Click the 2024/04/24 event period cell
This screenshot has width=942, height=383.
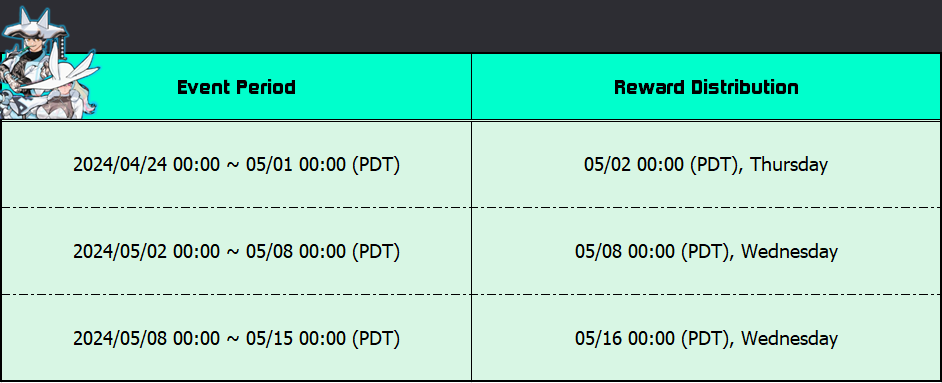236,164
